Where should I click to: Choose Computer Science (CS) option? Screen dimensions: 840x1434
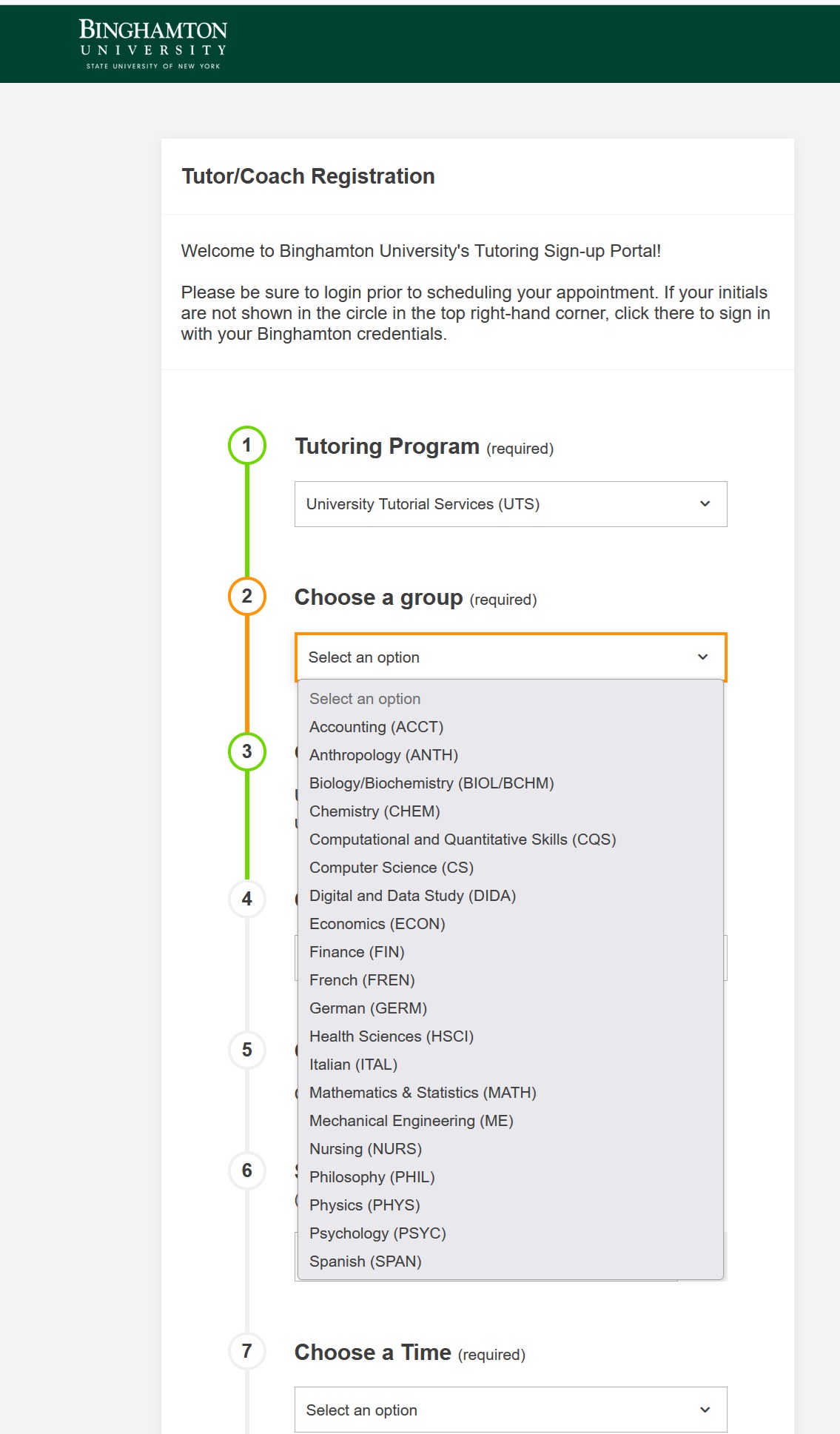click(x=391, y=868)
